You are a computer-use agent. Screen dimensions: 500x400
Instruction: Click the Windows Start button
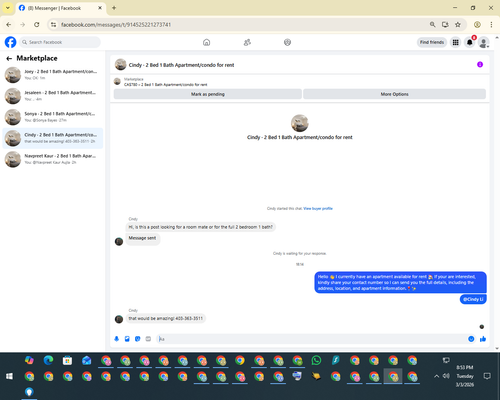point(9,376)
